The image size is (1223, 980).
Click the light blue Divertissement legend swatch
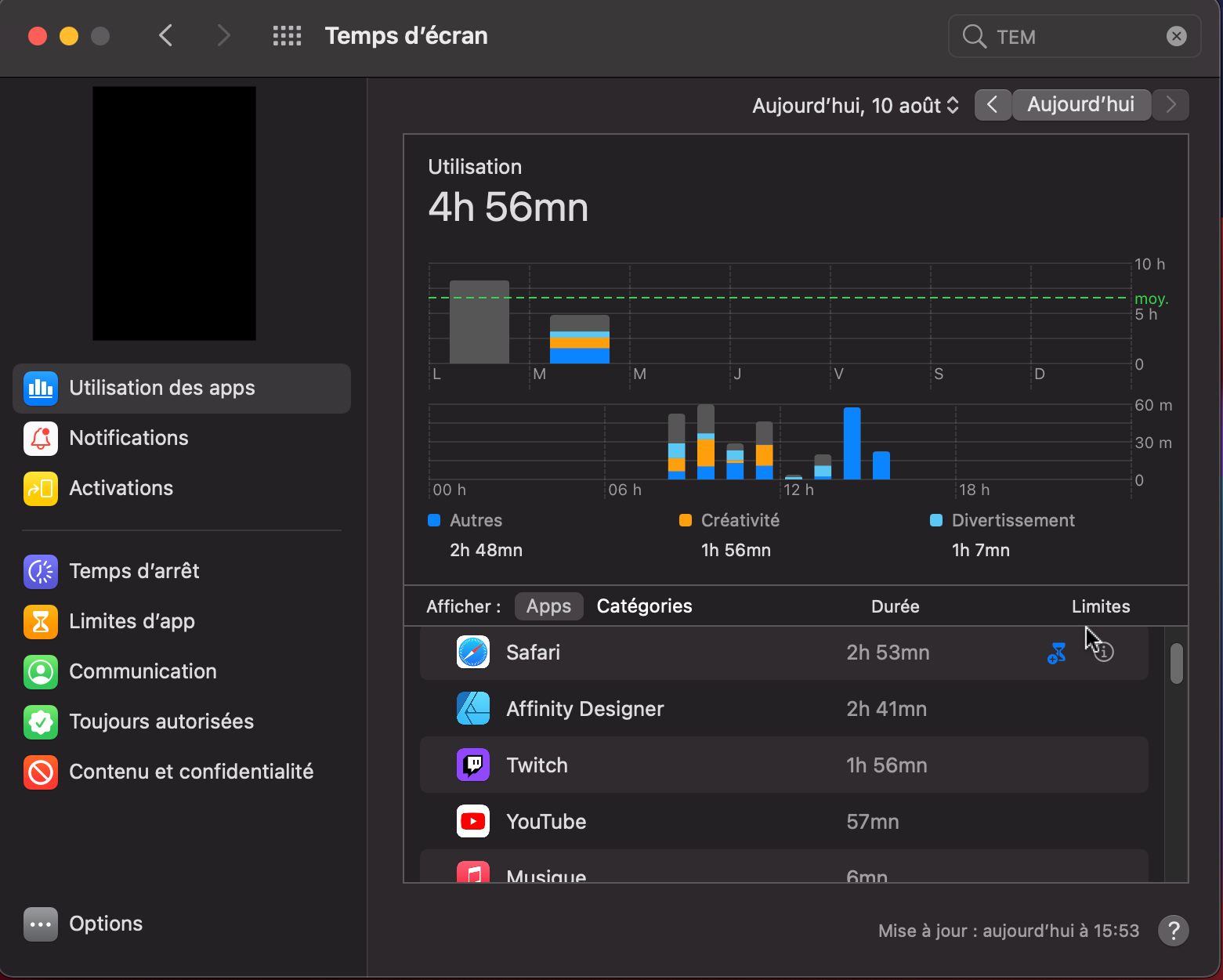pos(936,520)
